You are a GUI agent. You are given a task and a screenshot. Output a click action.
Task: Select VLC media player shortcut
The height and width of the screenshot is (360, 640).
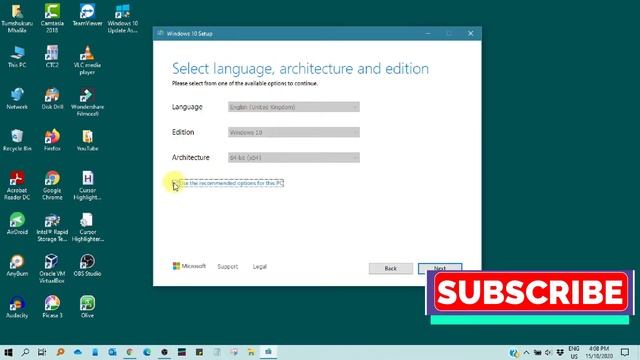[87, 60]
